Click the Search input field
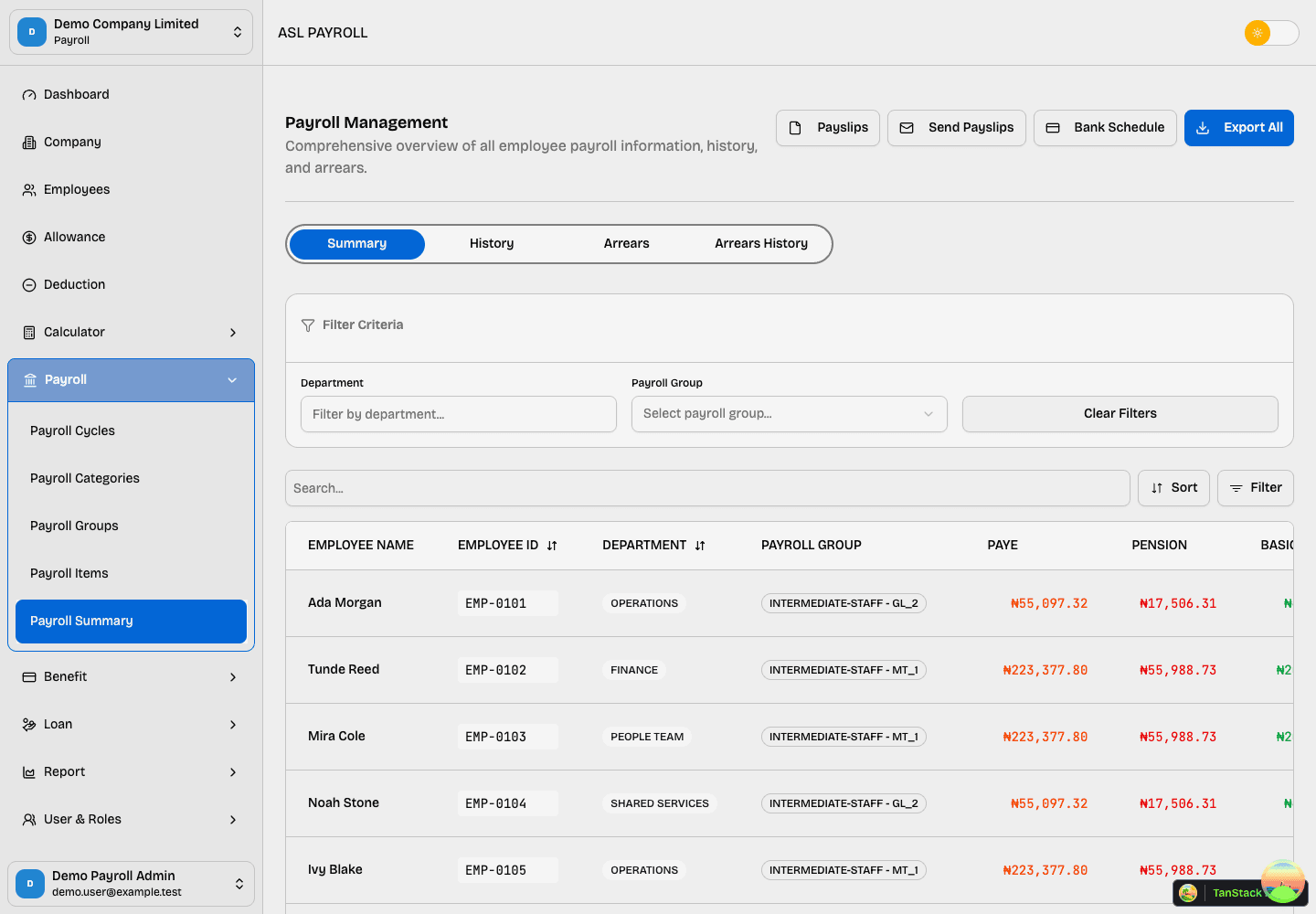Screen dimensions: 1316x914 click(x=707, y=487)
